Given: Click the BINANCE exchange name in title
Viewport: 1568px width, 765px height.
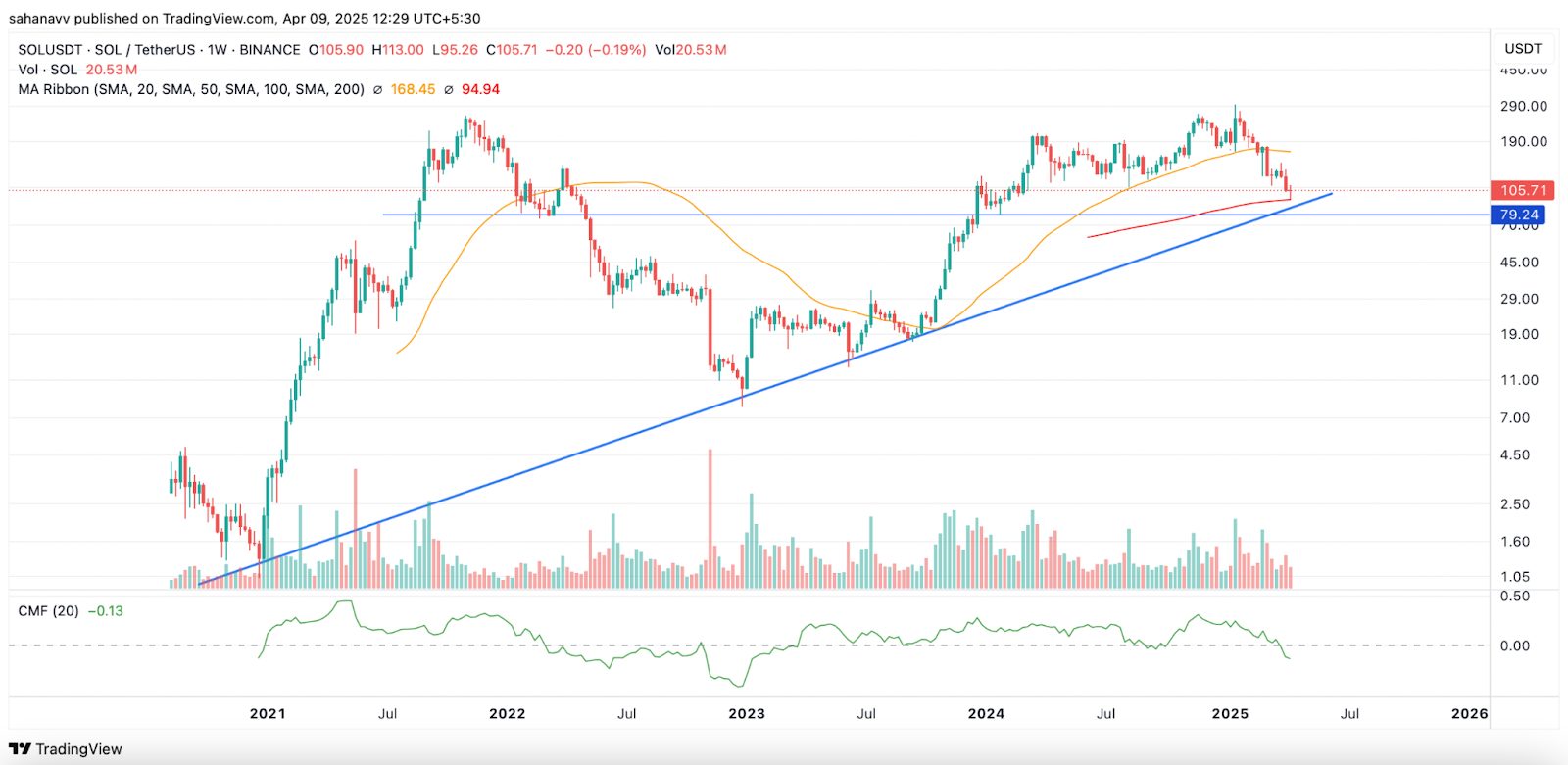Looking at the screenshot, I should [x=269, y=50].
